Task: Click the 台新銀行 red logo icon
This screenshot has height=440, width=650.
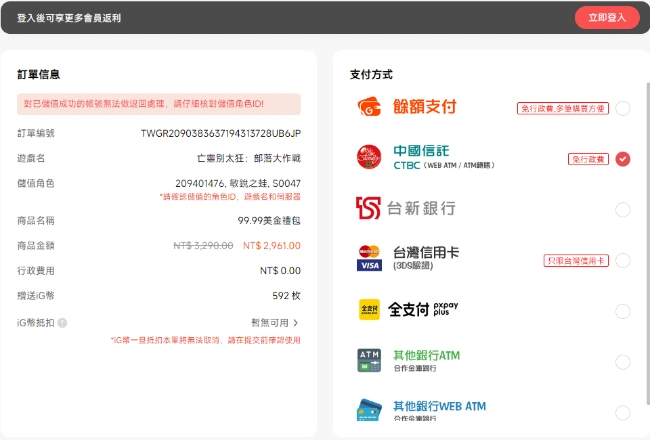Action: click(x=368, y=208)
